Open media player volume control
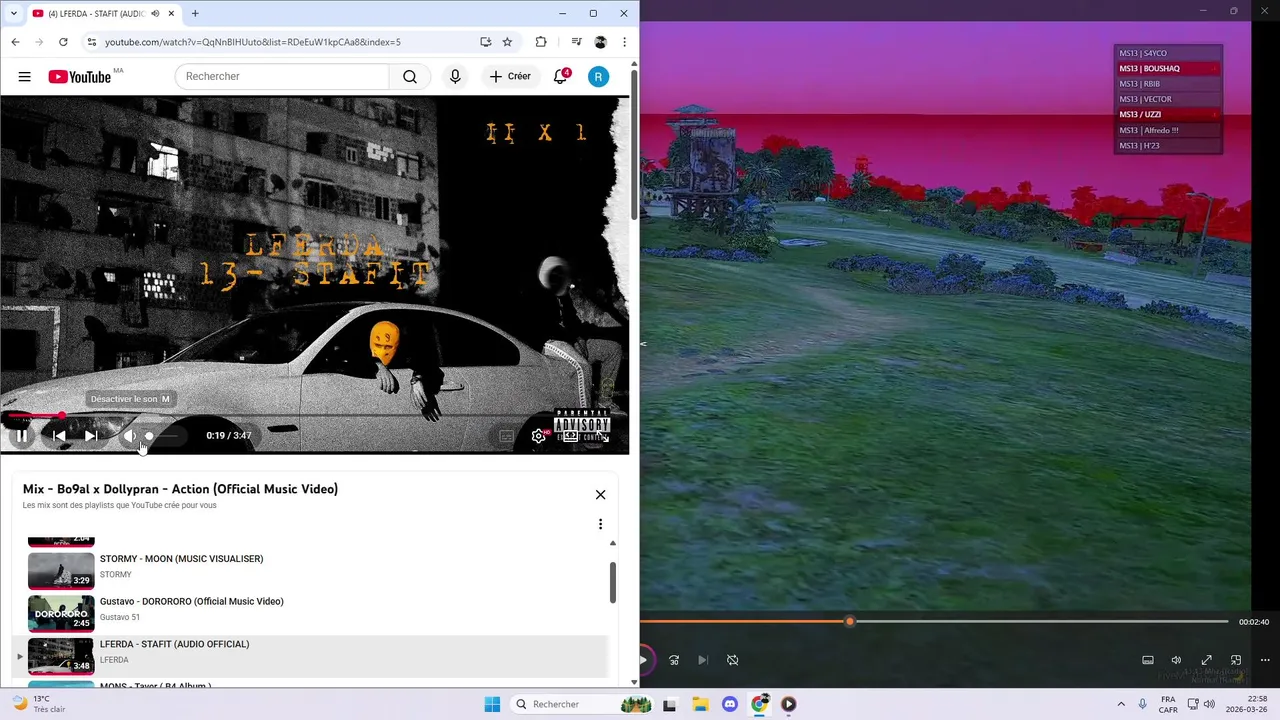The width and height of the screenshot is (1280, 720). (x=1176, y=660)
